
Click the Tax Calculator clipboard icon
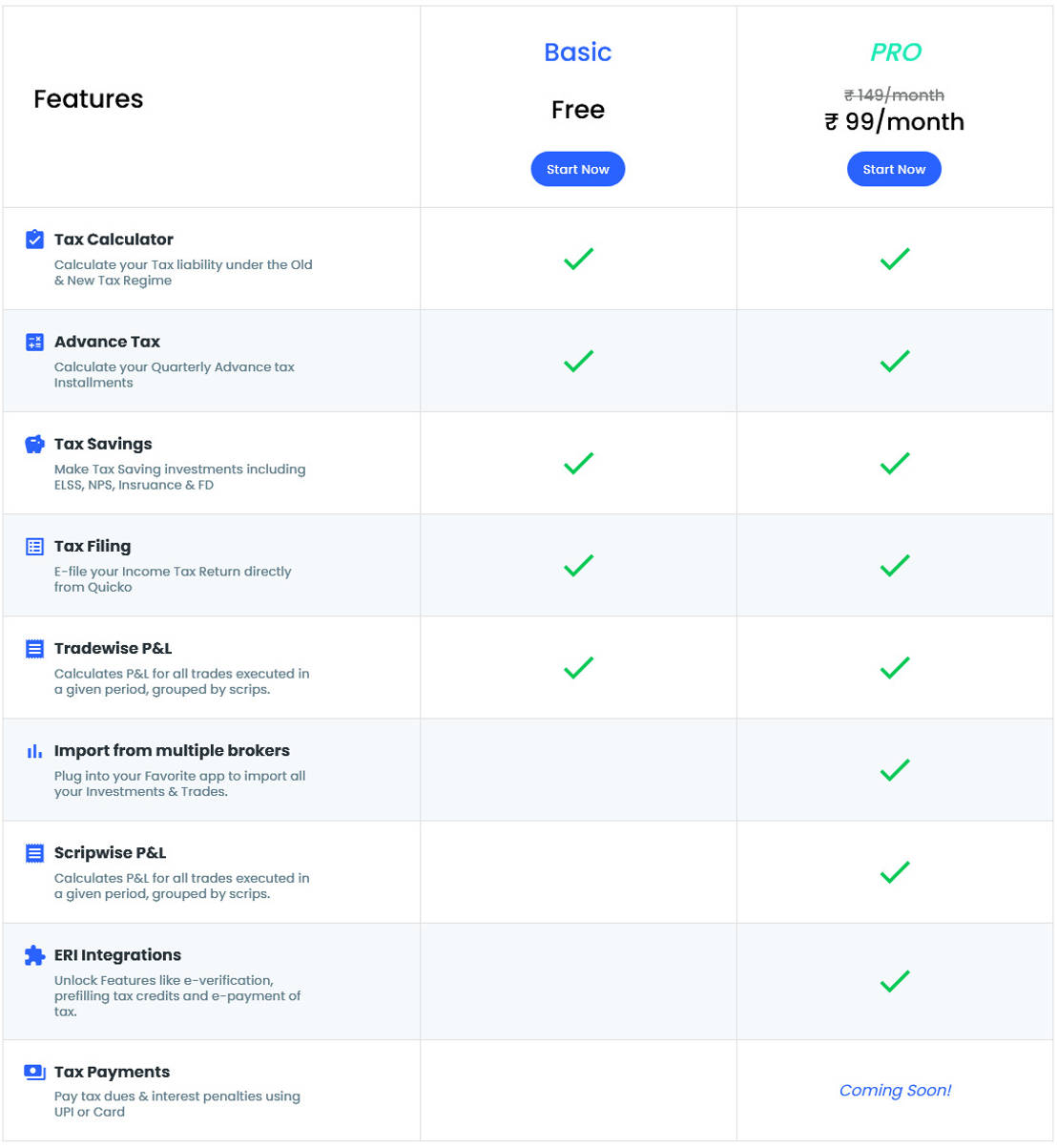pos(34,240)
